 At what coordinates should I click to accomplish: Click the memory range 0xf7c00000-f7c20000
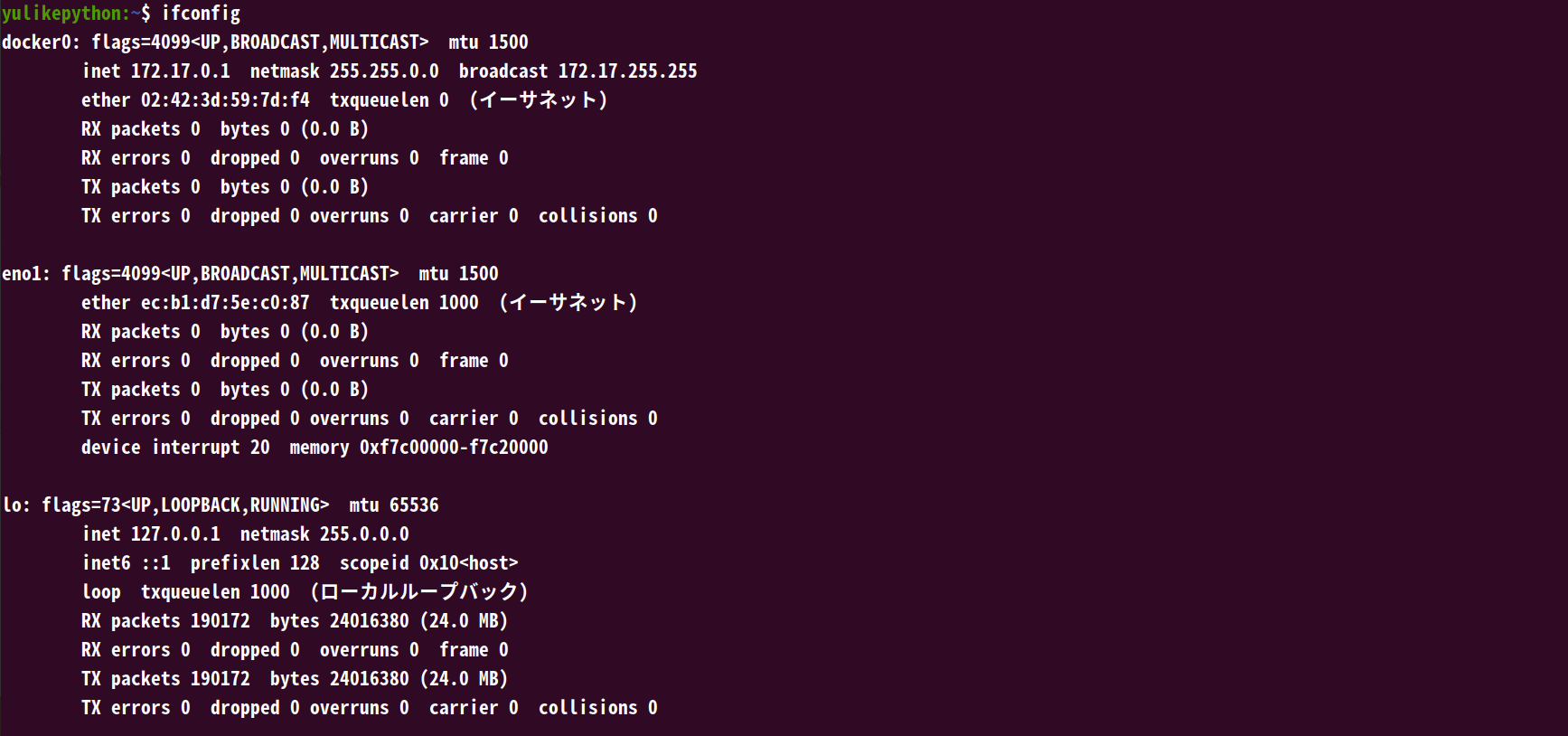454,448
